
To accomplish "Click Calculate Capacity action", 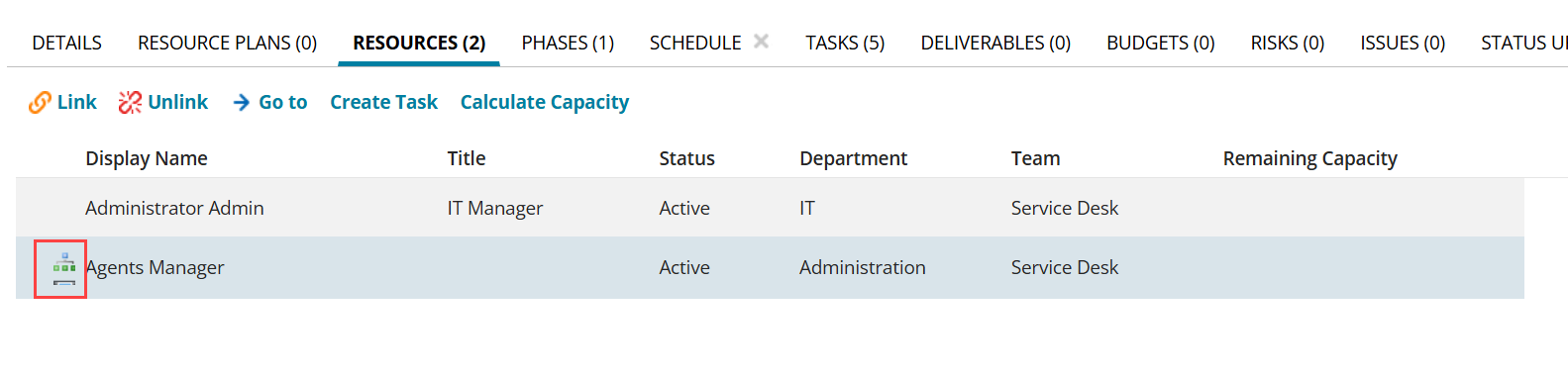I will point(545,102).
